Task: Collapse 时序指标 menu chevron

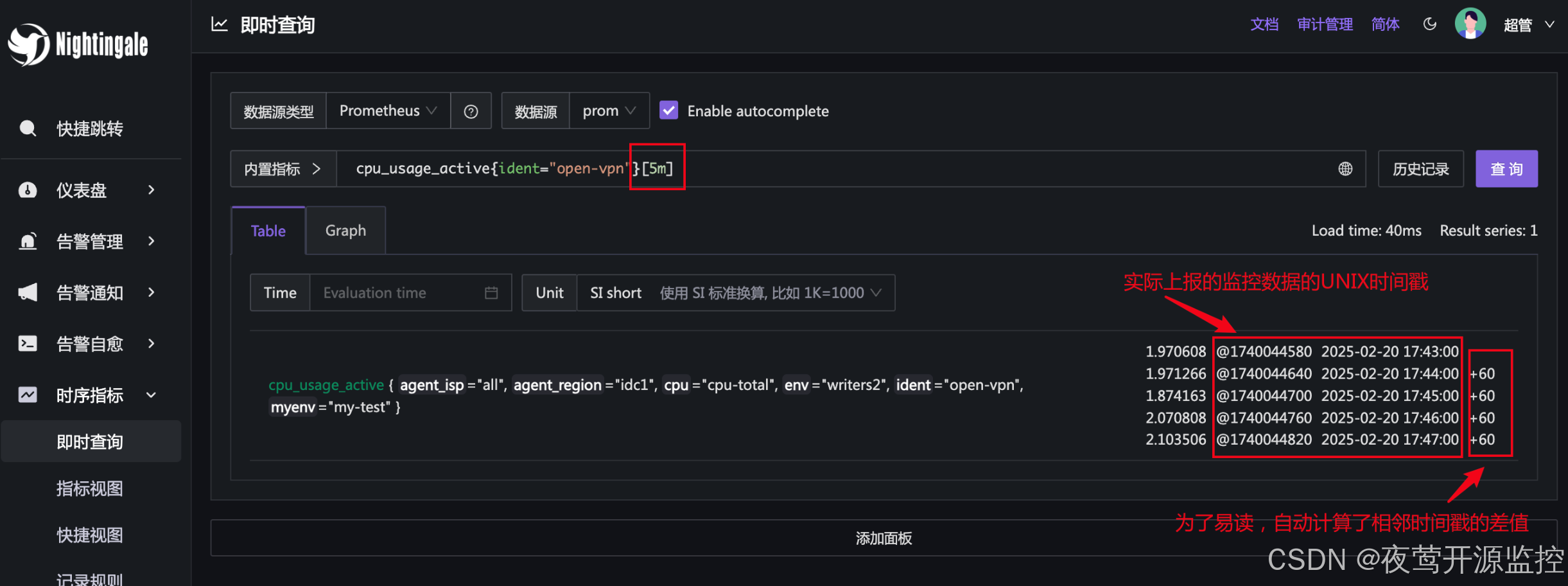Action: (x=152, y=395)
